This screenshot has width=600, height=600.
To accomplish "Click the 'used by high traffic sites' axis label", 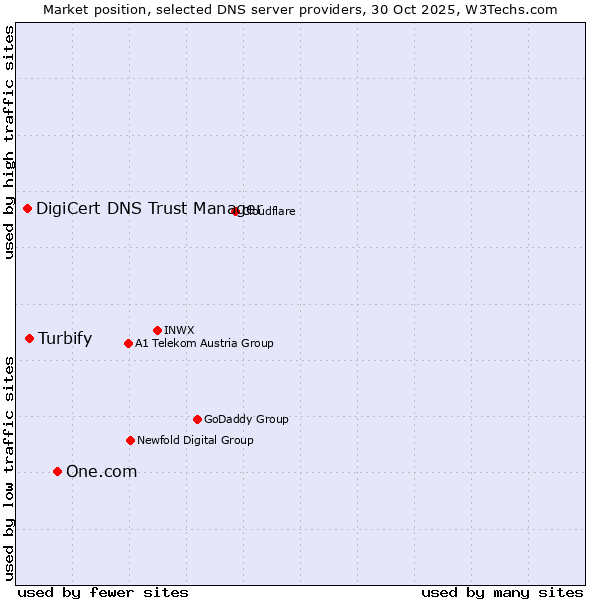I will tap(9, 142).
